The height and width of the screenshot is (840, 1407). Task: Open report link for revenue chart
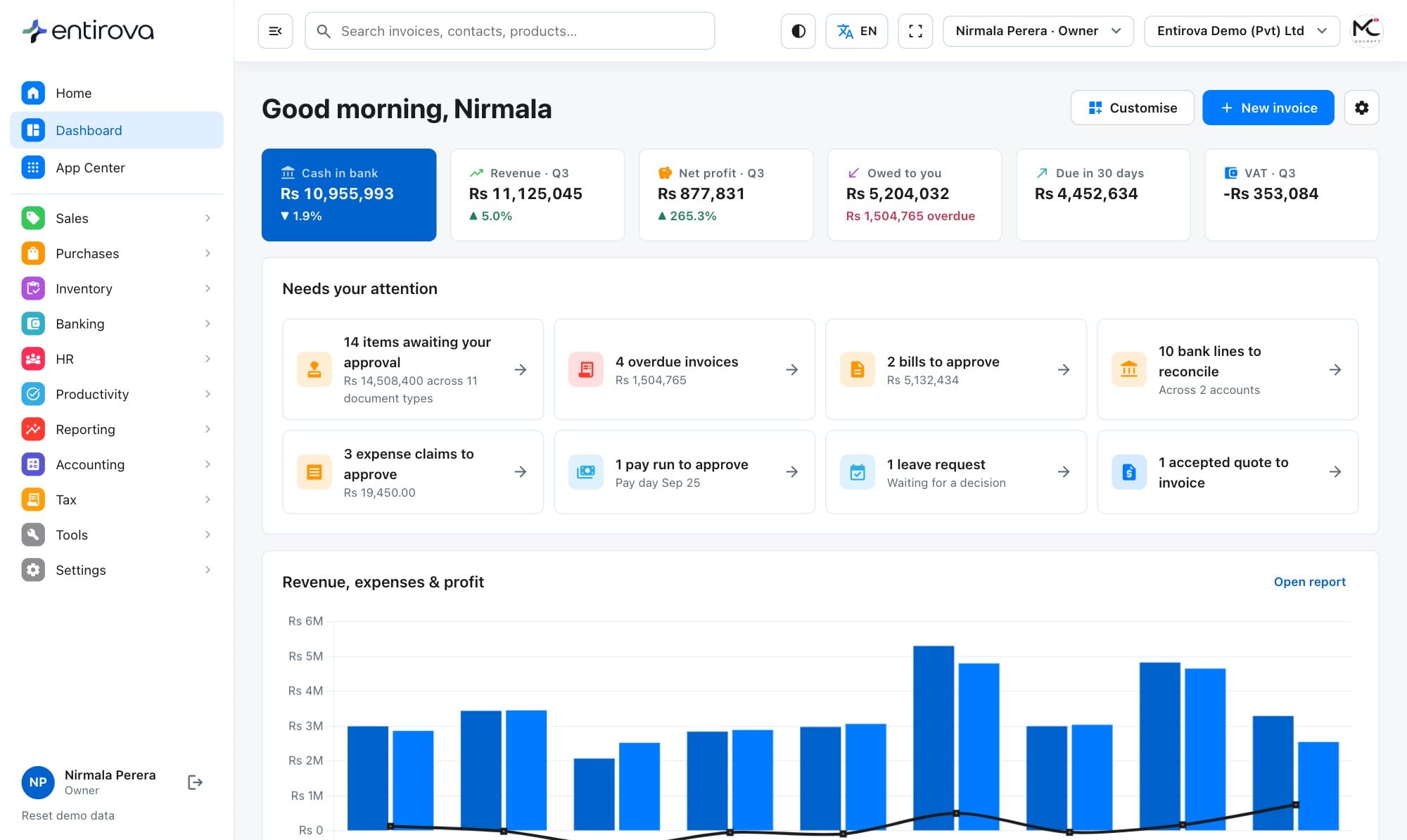click(x=1309, y=582)
